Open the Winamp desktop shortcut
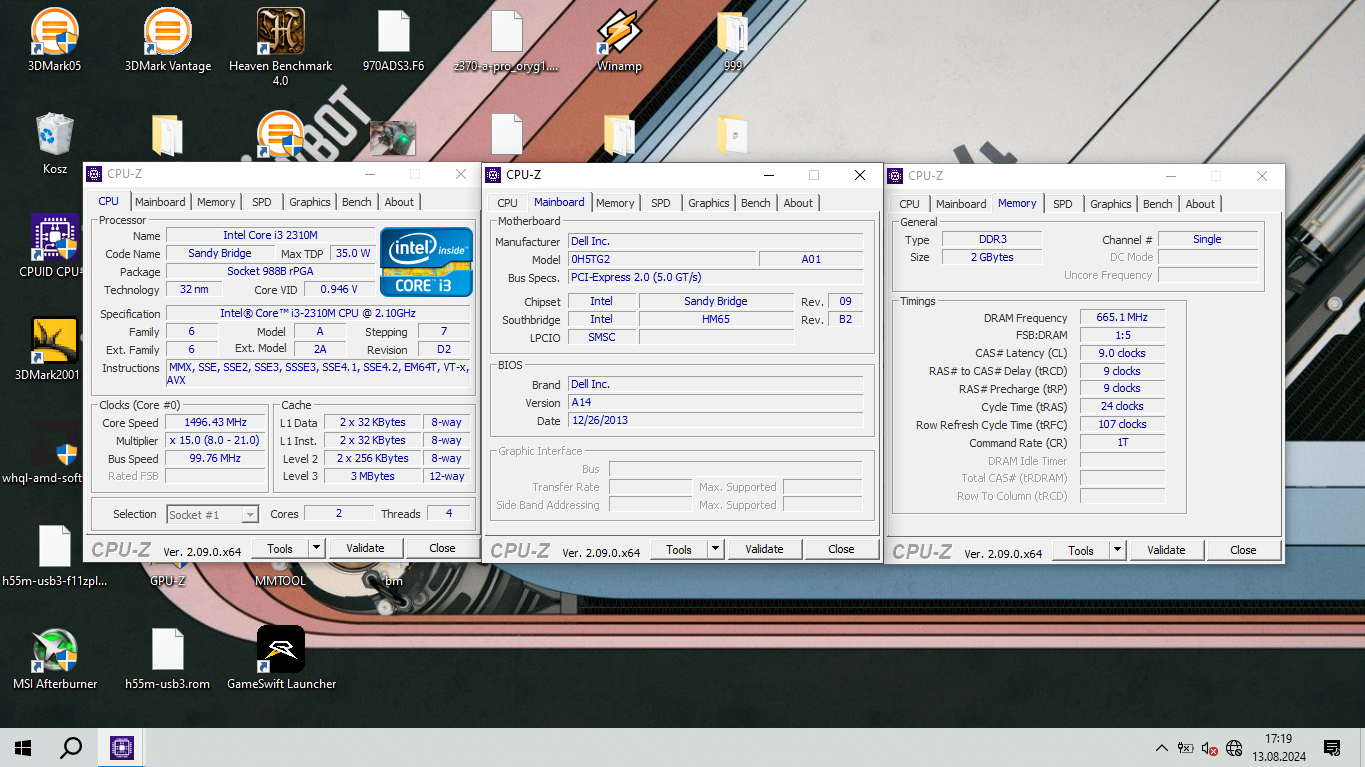Viewport: 1365px width, 767px height. tap(619, 40)
